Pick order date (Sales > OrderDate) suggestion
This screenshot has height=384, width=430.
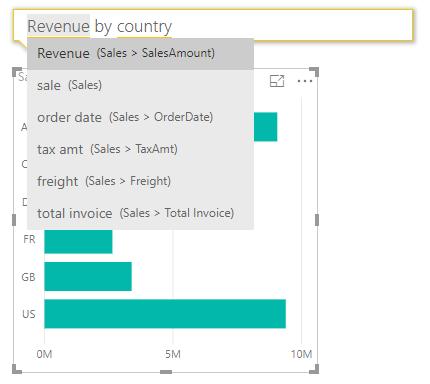point(140,117)
